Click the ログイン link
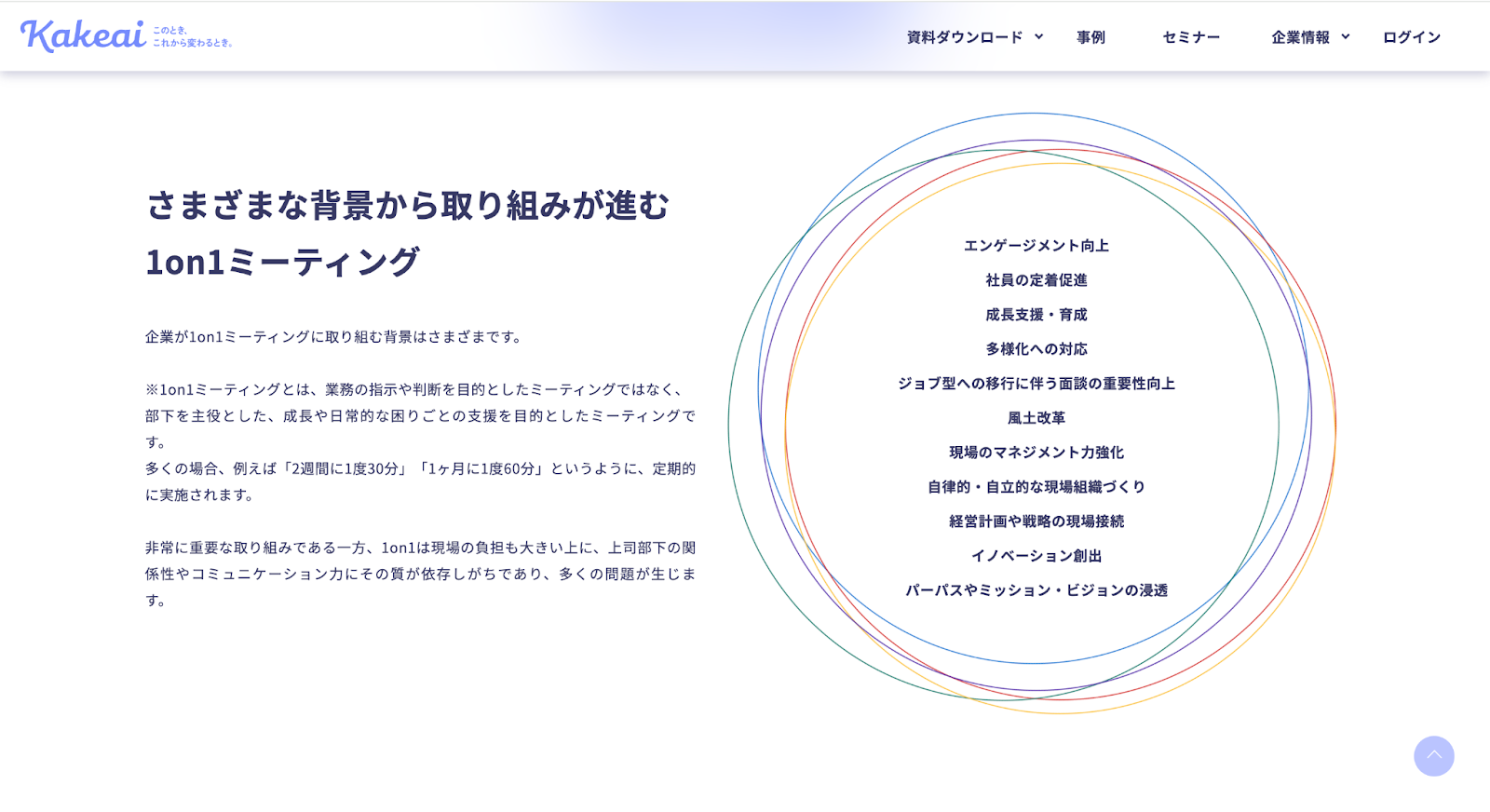Viewport: 1490px width, 812px height. pos(1412,37)
